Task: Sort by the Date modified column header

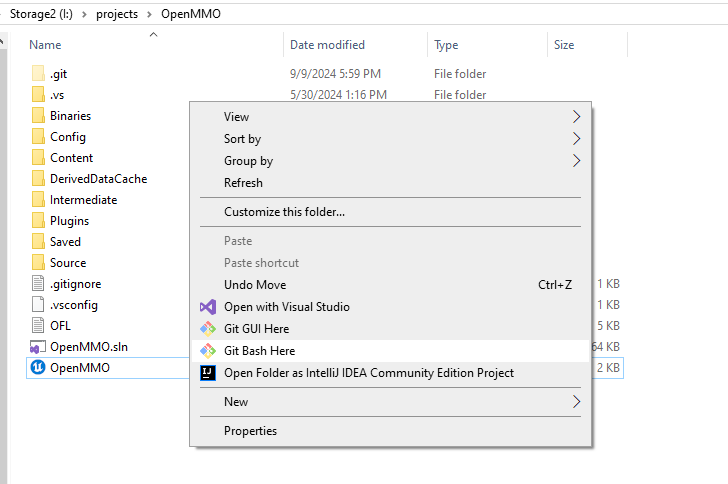Action: tap(327, 45)
